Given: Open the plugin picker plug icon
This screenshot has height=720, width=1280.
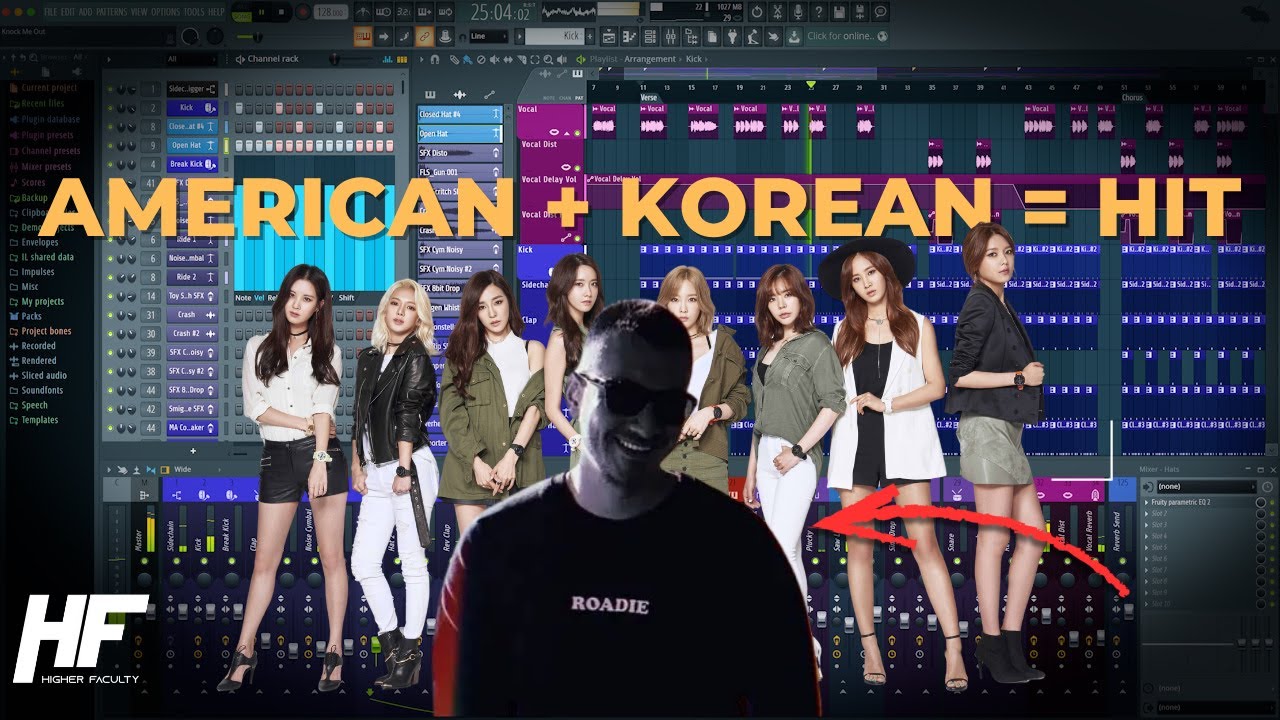Looking at the screenshot, I should (x=732, y=37).
